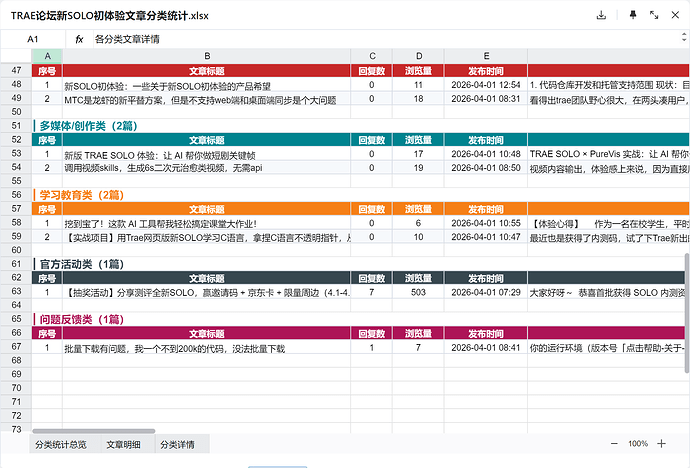Click heading 问题反馈类（1篇）
690x468 pixels.
pos(82,319)
